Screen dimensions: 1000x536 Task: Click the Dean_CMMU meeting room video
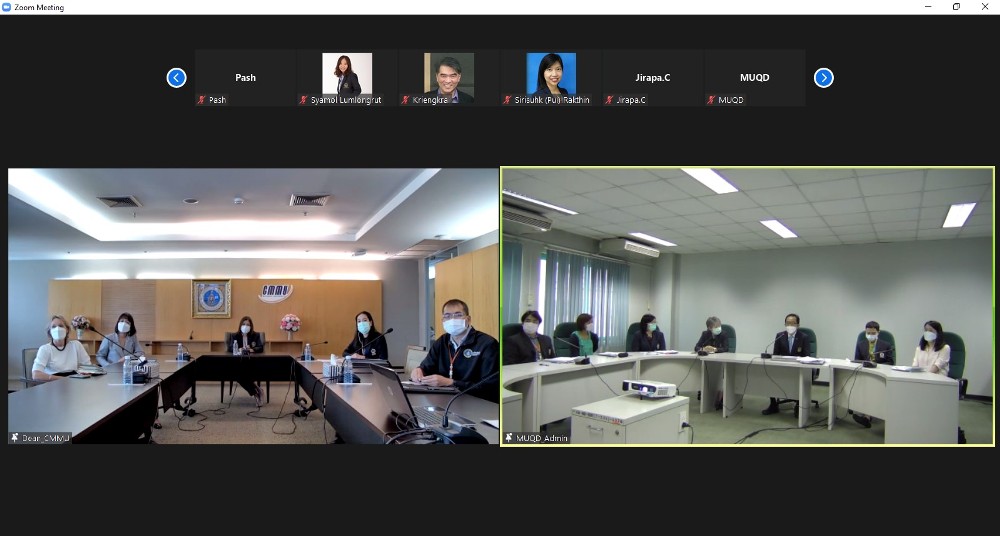pyautogui.click(x=253, y=306)
